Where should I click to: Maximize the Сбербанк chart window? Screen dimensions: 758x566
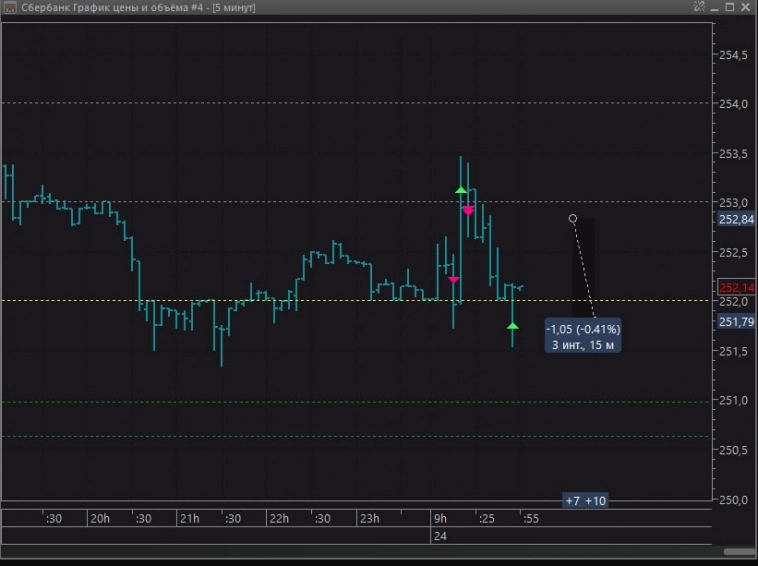click(x=728, y=7)
